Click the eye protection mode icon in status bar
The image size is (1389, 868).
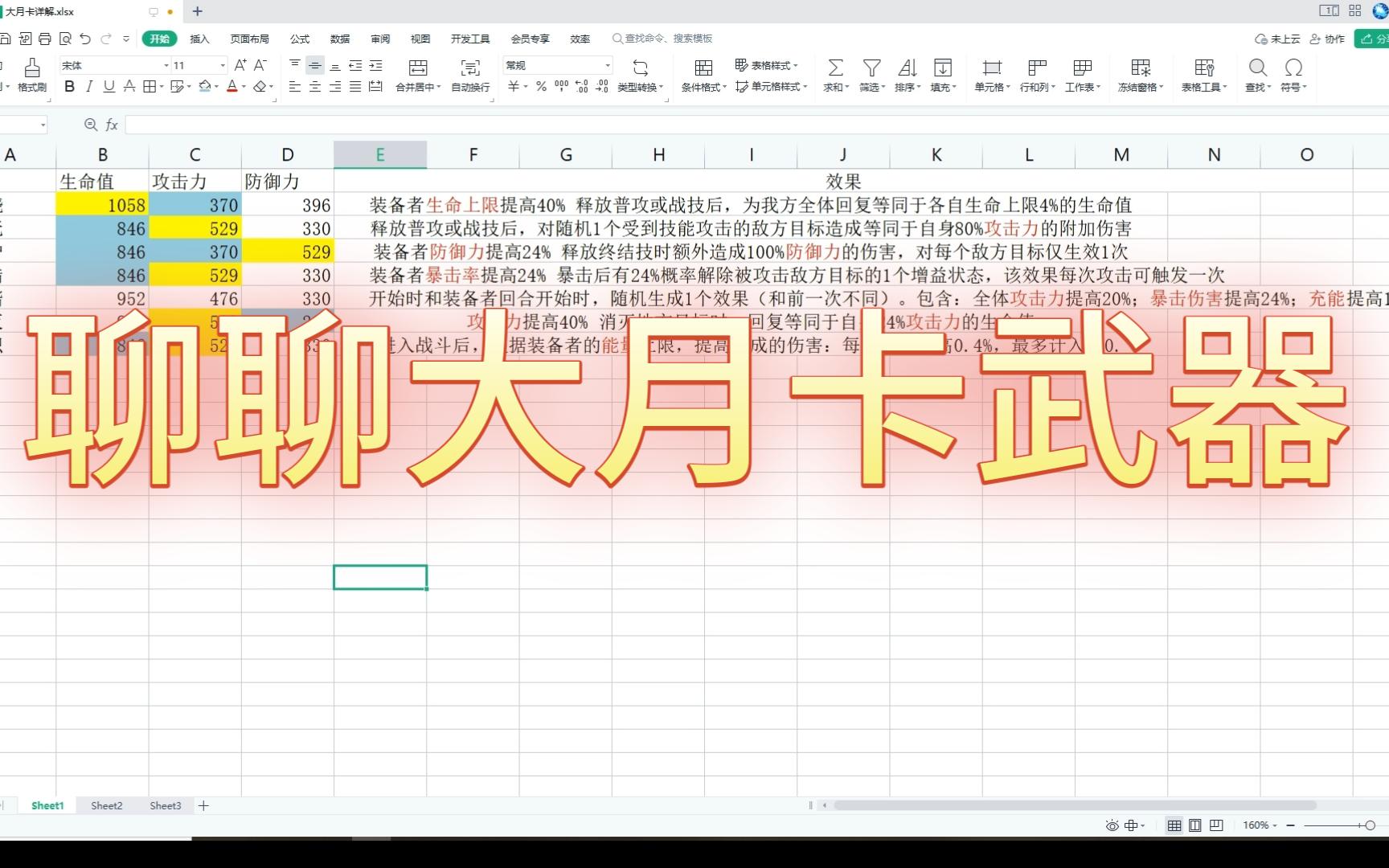coord(1112,825)
